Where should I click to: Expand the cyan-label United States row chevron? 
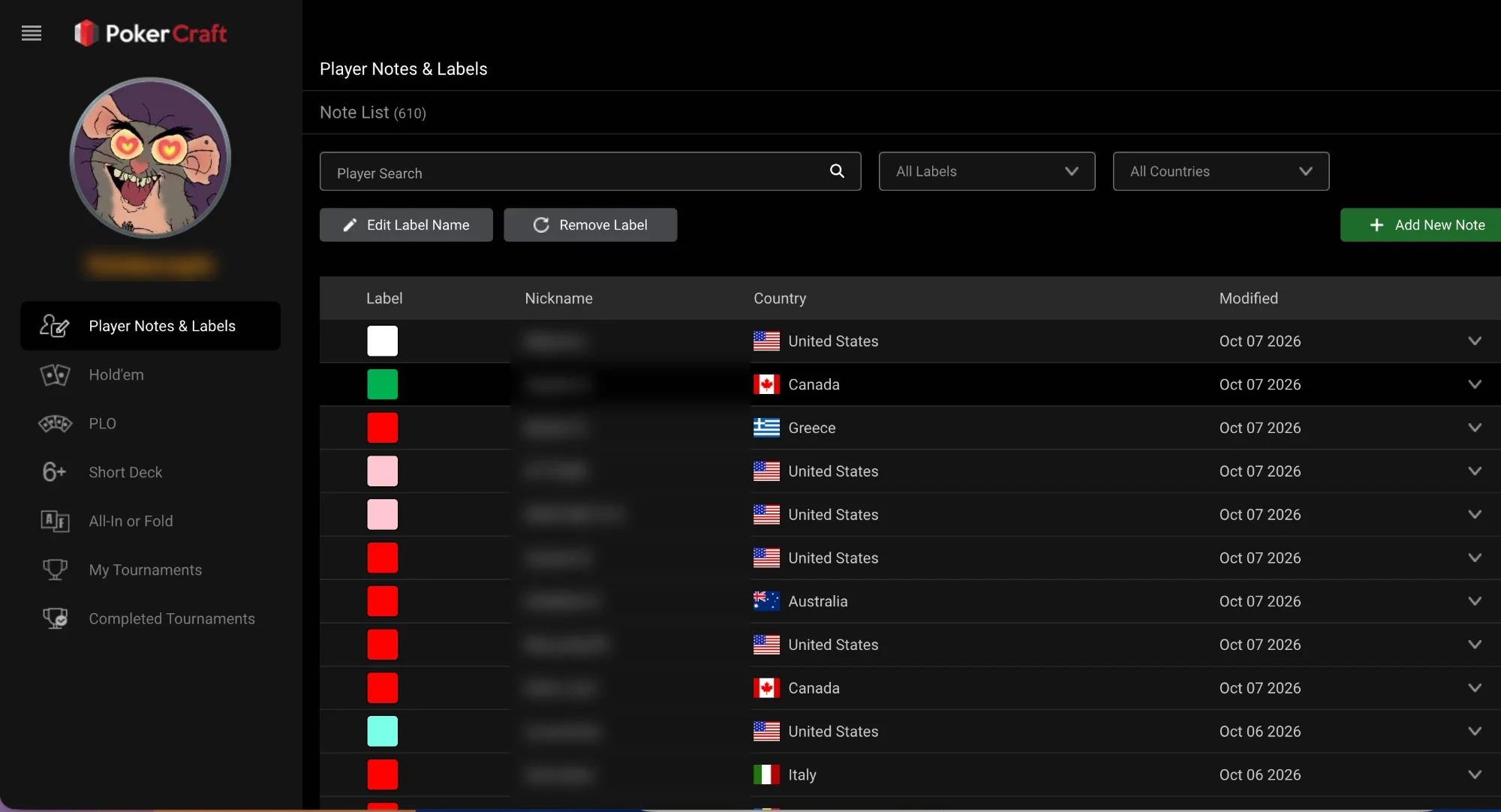[1474, 731]
